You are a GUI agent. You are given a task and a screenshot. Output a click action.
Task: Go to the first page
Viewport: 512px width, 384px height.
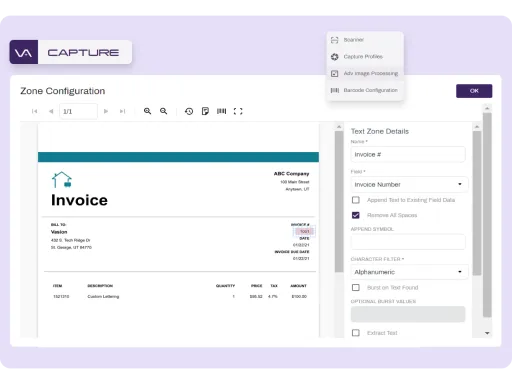click(x=34, y=111)
